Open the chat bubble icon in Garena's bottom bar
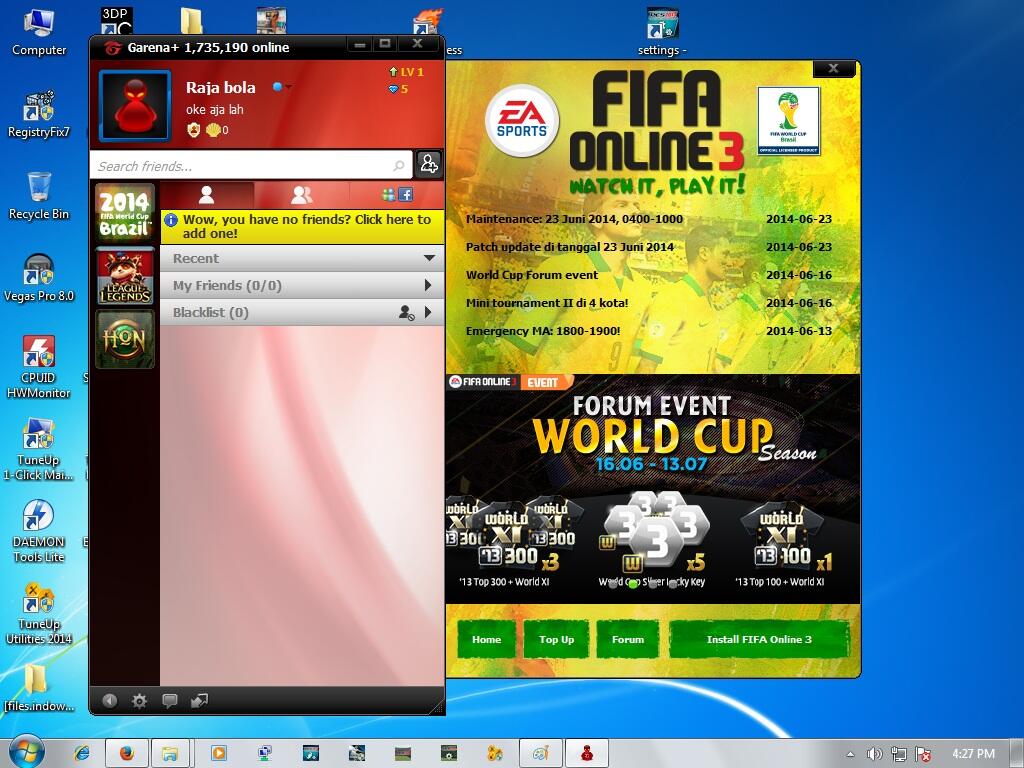This screenshot has height=768, width=1024. tap(169, 701)
